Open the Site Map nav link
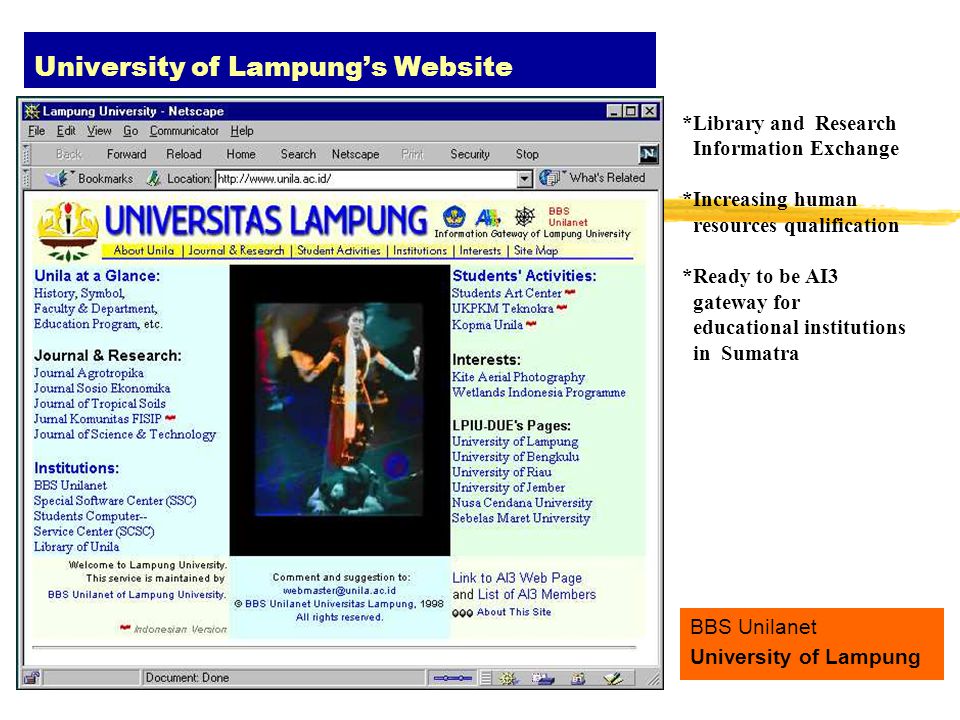This screenshot has height=720, width=960. [x=536, y=250]
